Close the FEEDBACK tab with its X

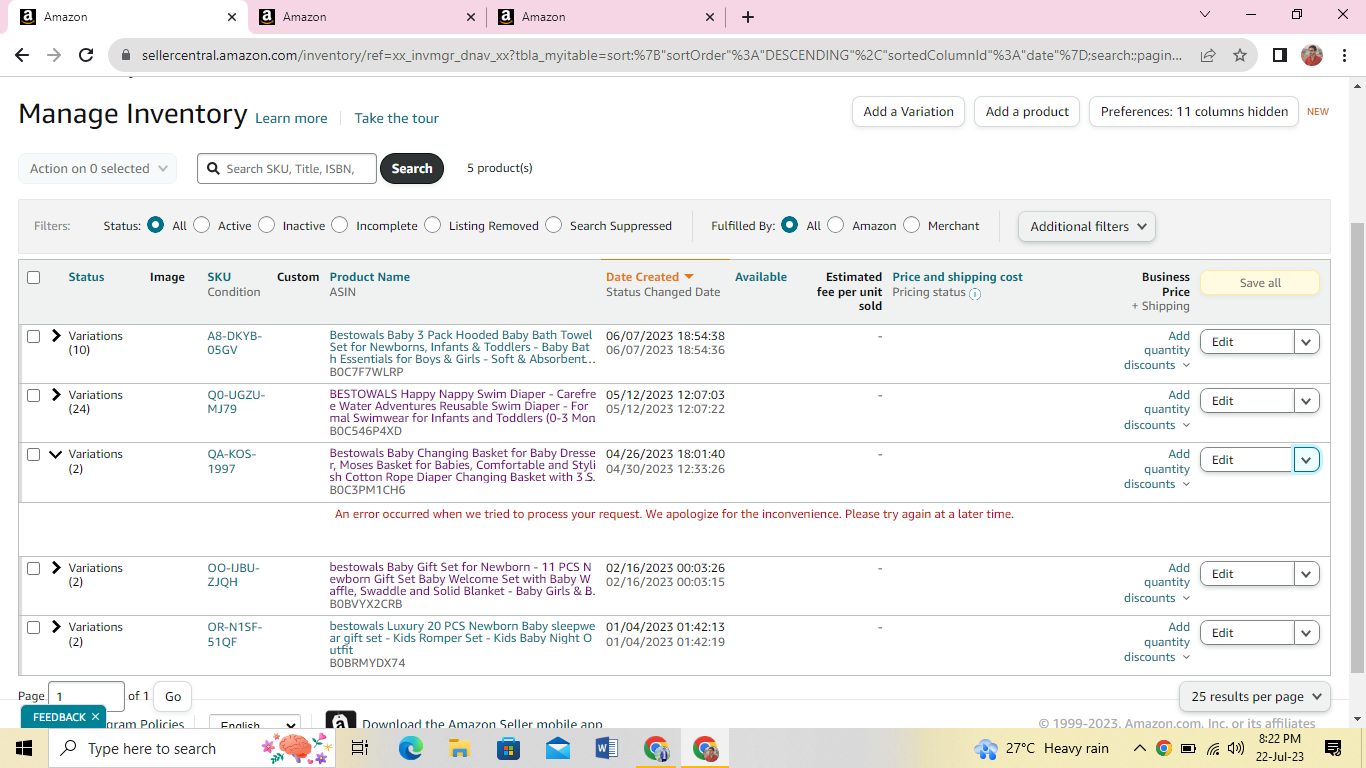pos(95,717)
